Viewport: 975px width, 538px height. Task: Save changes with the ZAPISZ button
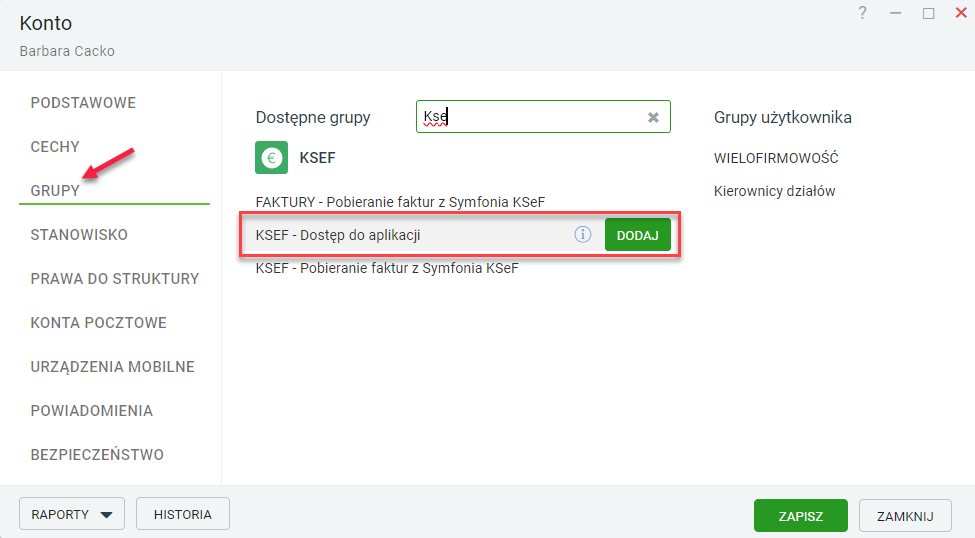pyautogui.click(x=800, y=516)
